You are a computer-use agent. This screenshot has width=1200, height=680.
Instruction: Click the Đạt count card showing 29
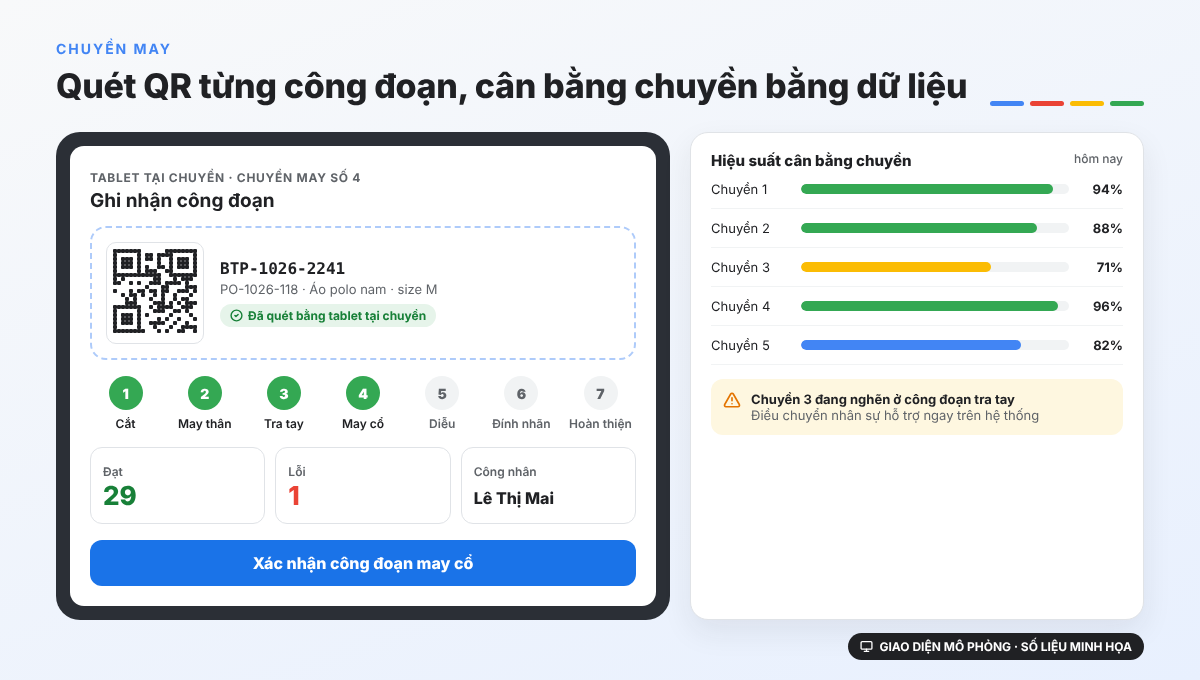[x=178, y=485]
